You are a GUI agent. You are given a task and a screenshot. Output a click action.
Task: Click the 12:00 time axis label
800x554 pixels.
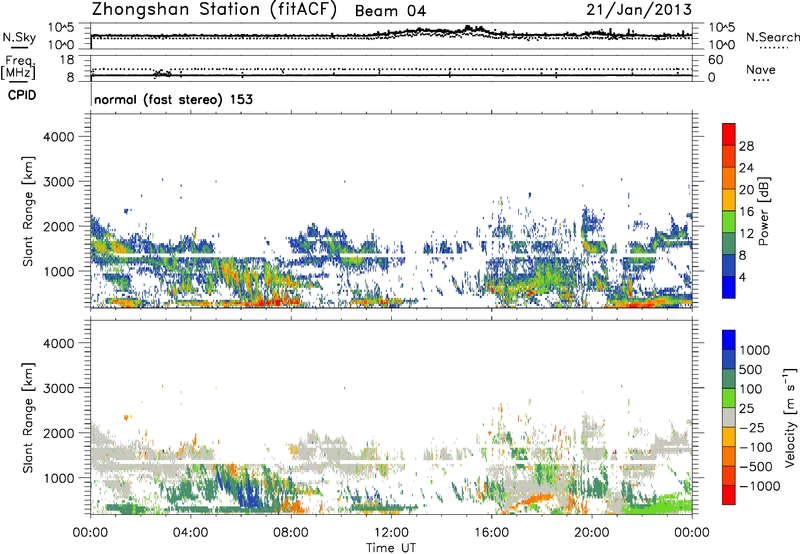(x=391, y=533)
